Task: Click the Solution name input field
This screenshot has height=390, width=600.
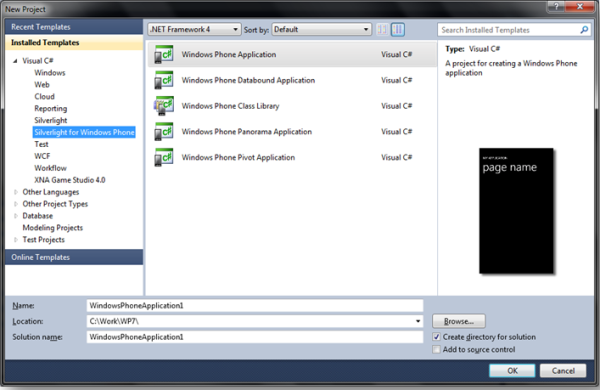Action: pos(255,337)
